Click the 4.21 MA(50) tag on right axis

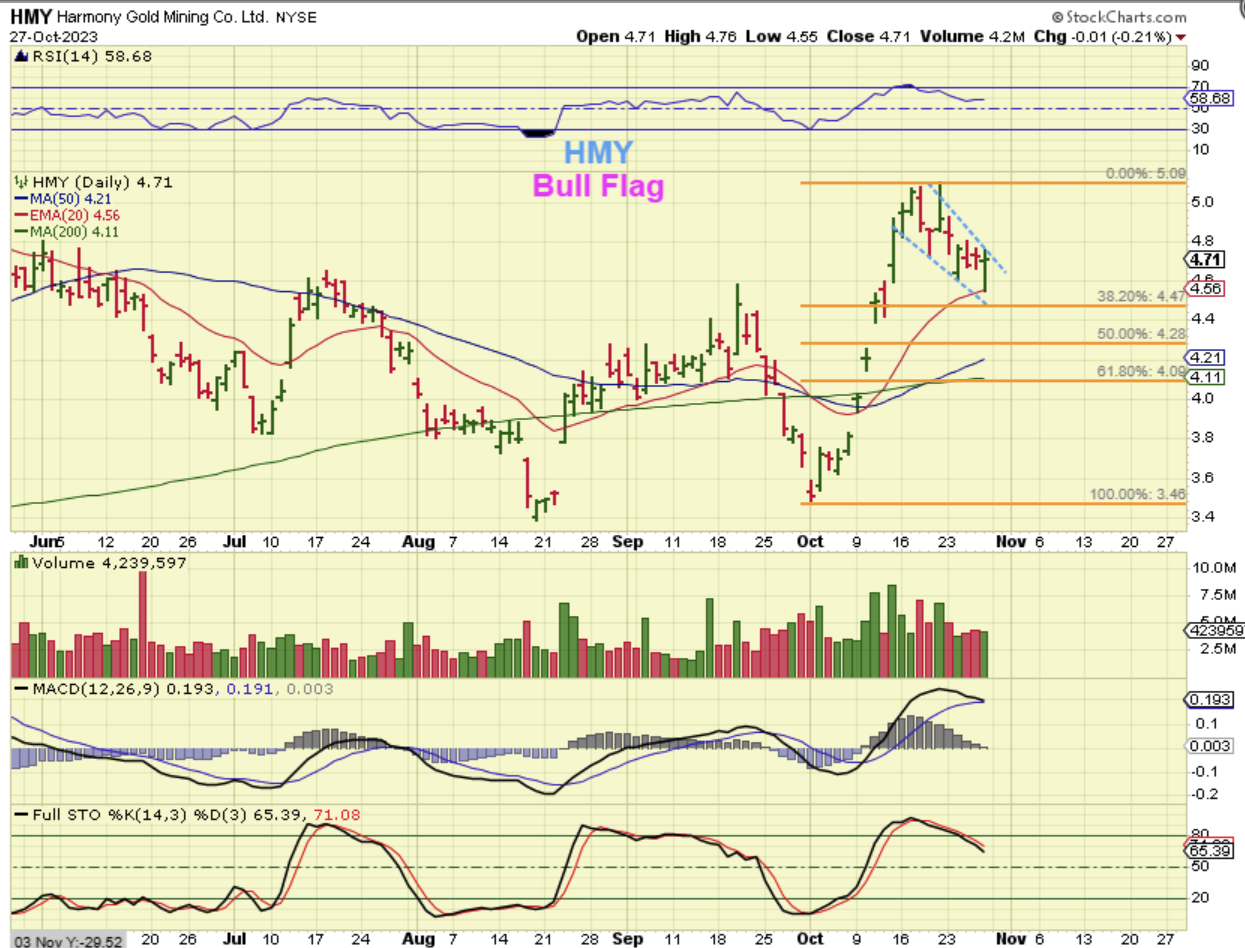point(1204,357)
